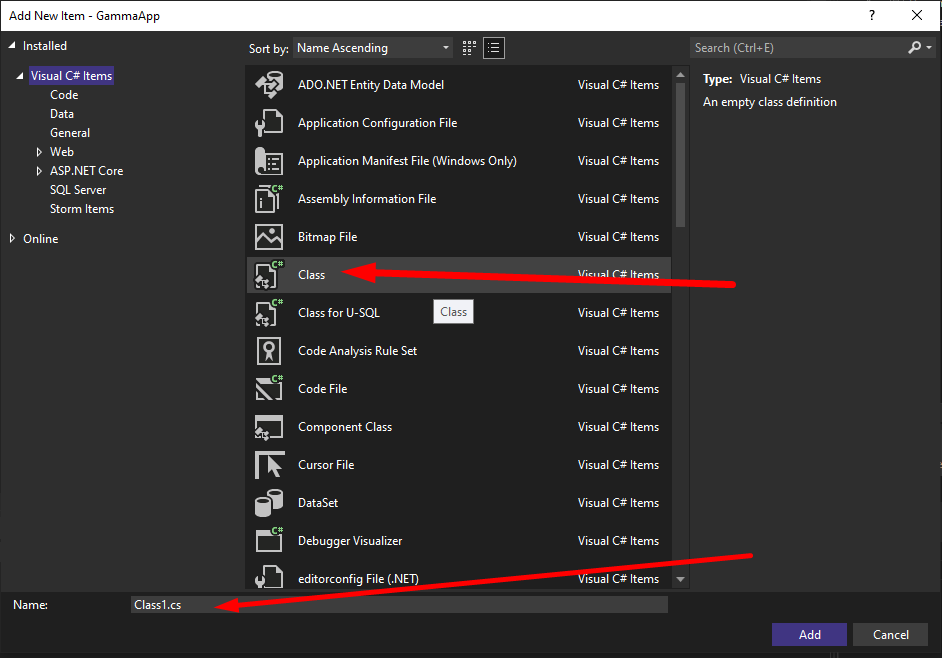Screen dimensions: 942x658
Task: Click the Code Analysis Rule Set icon
Action: pyautogui.click(x=269, y=351)
